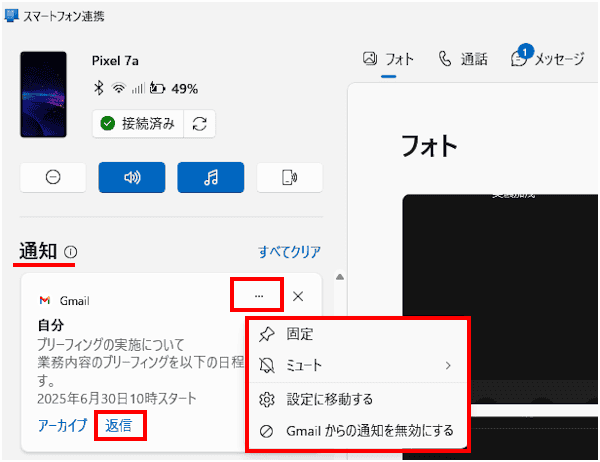
Task: Click the 接続済み connected status button
Action: coord(138,124)
